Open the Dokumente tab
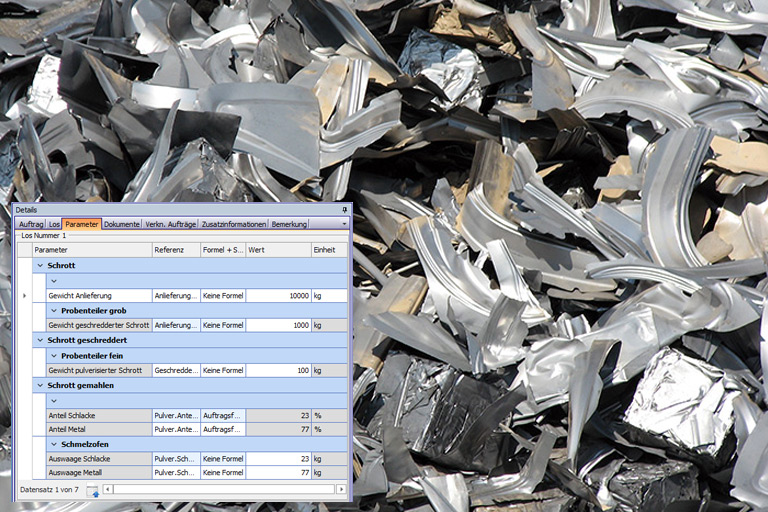This screenshot has height=512, width=768. point(121,224)
